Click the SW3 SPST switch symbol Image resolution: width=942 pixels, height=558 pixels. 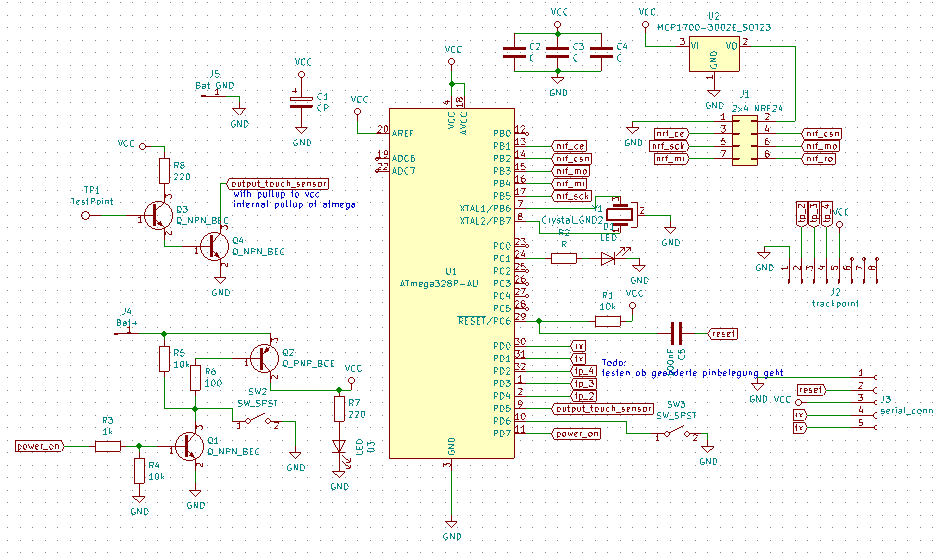674,433
